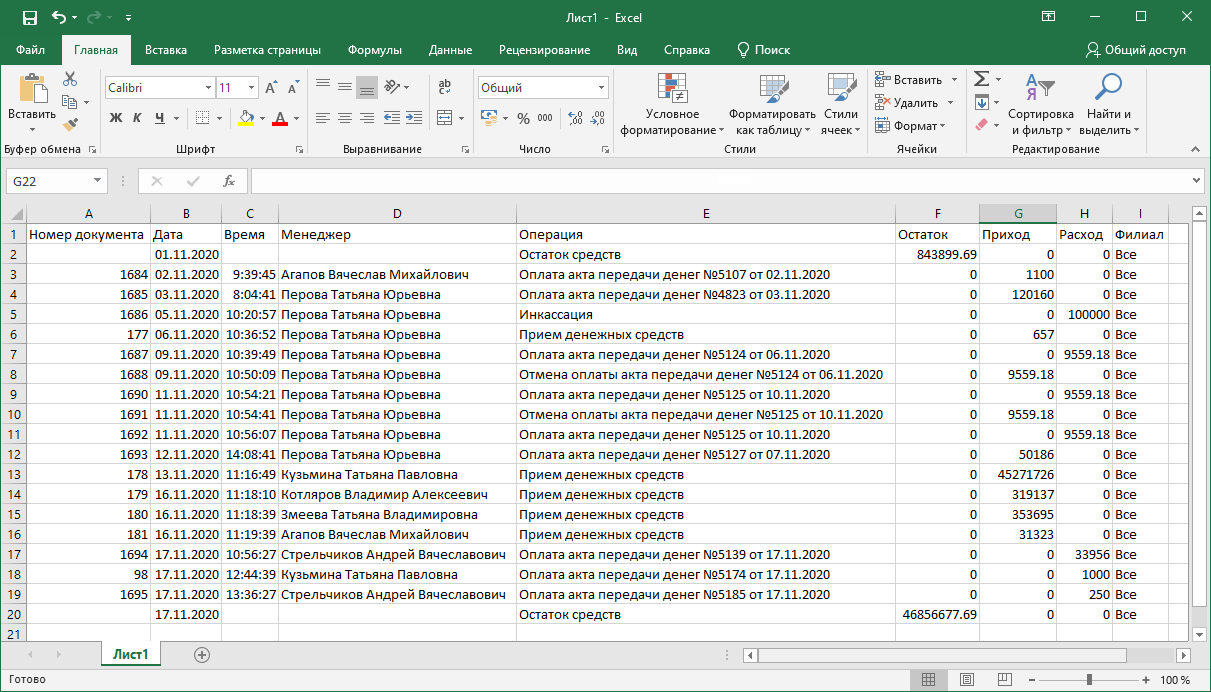Open Conditional Formatting (Условное форматирование)
This screenshot has height=692, width=1211.
coord(672,105)
